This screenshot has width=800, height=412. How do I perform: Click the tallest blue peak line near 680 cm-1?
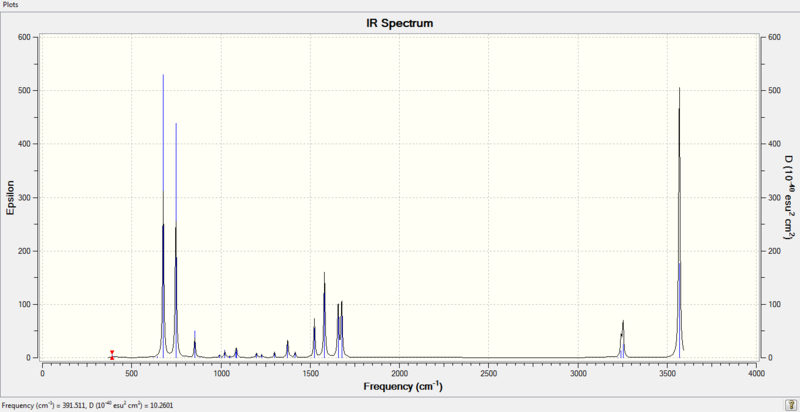[163, 214]
